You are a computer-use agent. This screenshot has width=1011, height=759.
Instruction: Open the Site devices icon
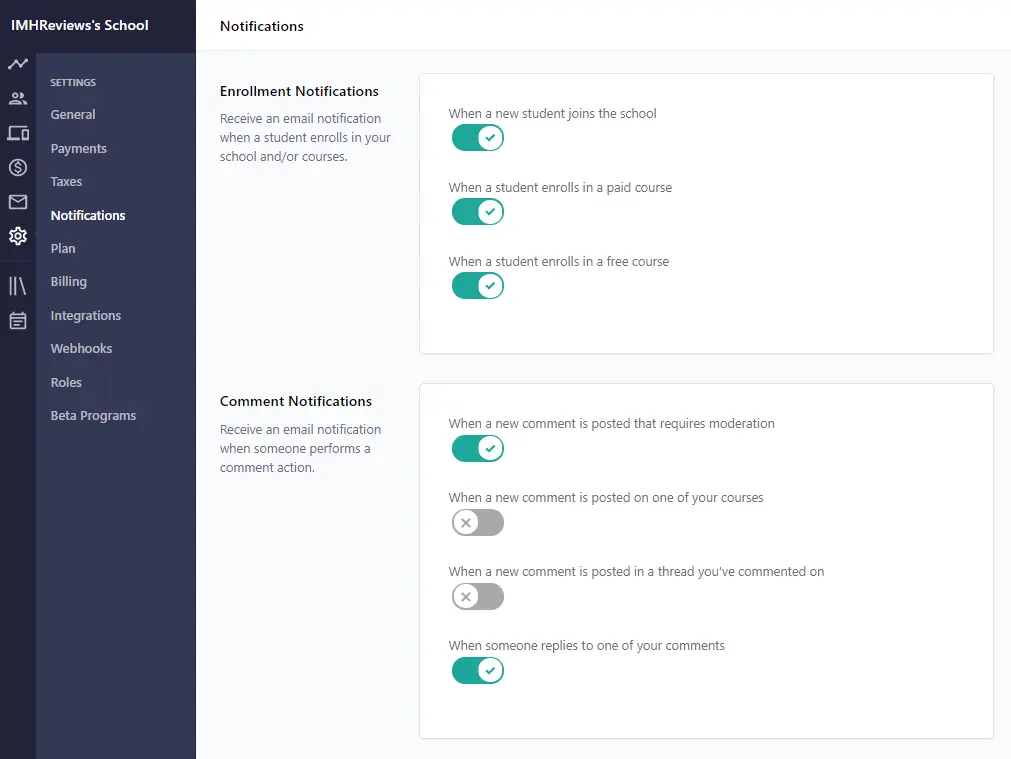tap(17, 133)
